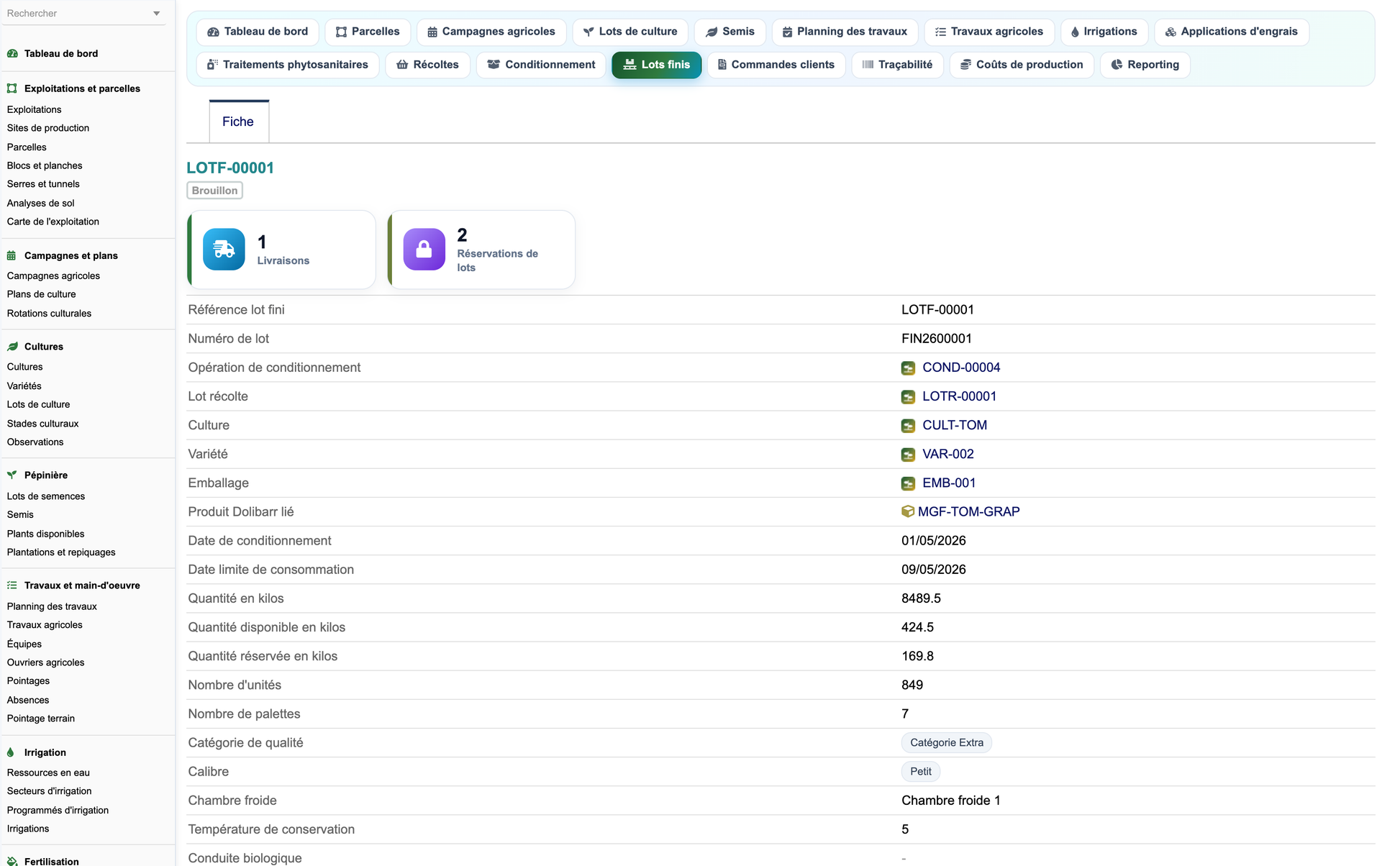Viewport: 1400px width, 866px height.
Task: Open the Irrigations top tab
Action: (1104, 32)
